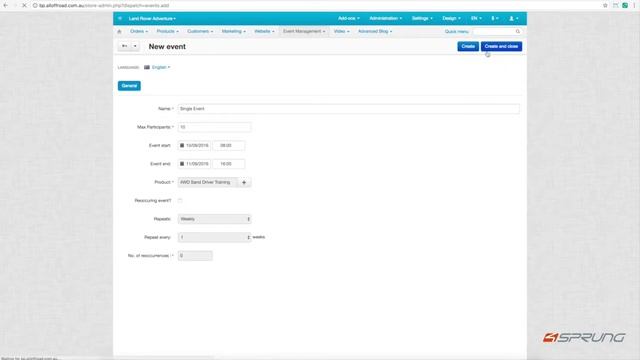Click the Event end time field
The width and height of the screenshot is (640, 360).
point(229,164)
